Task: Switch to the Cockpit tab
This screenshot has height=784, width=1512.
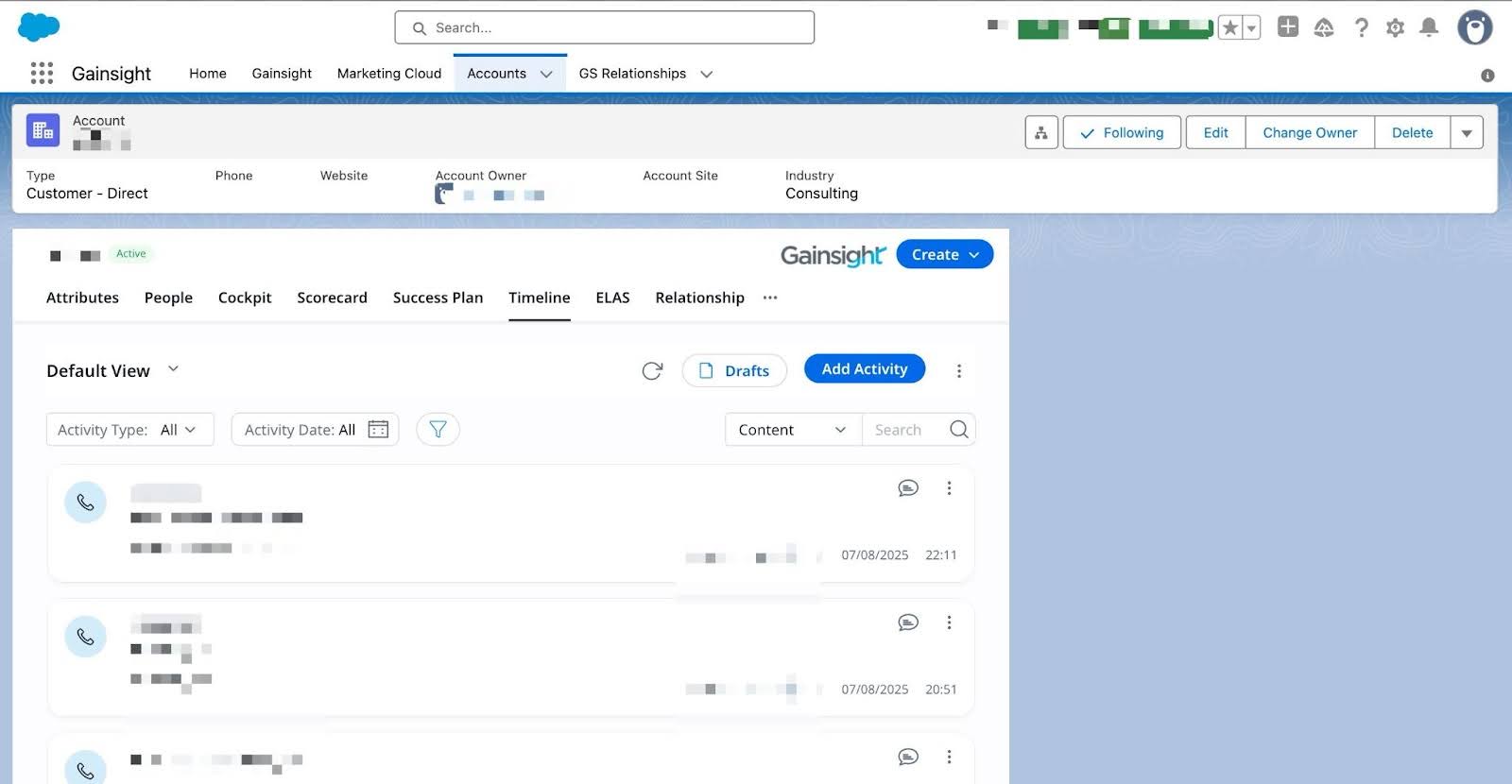Action: (x=245, y=298)
